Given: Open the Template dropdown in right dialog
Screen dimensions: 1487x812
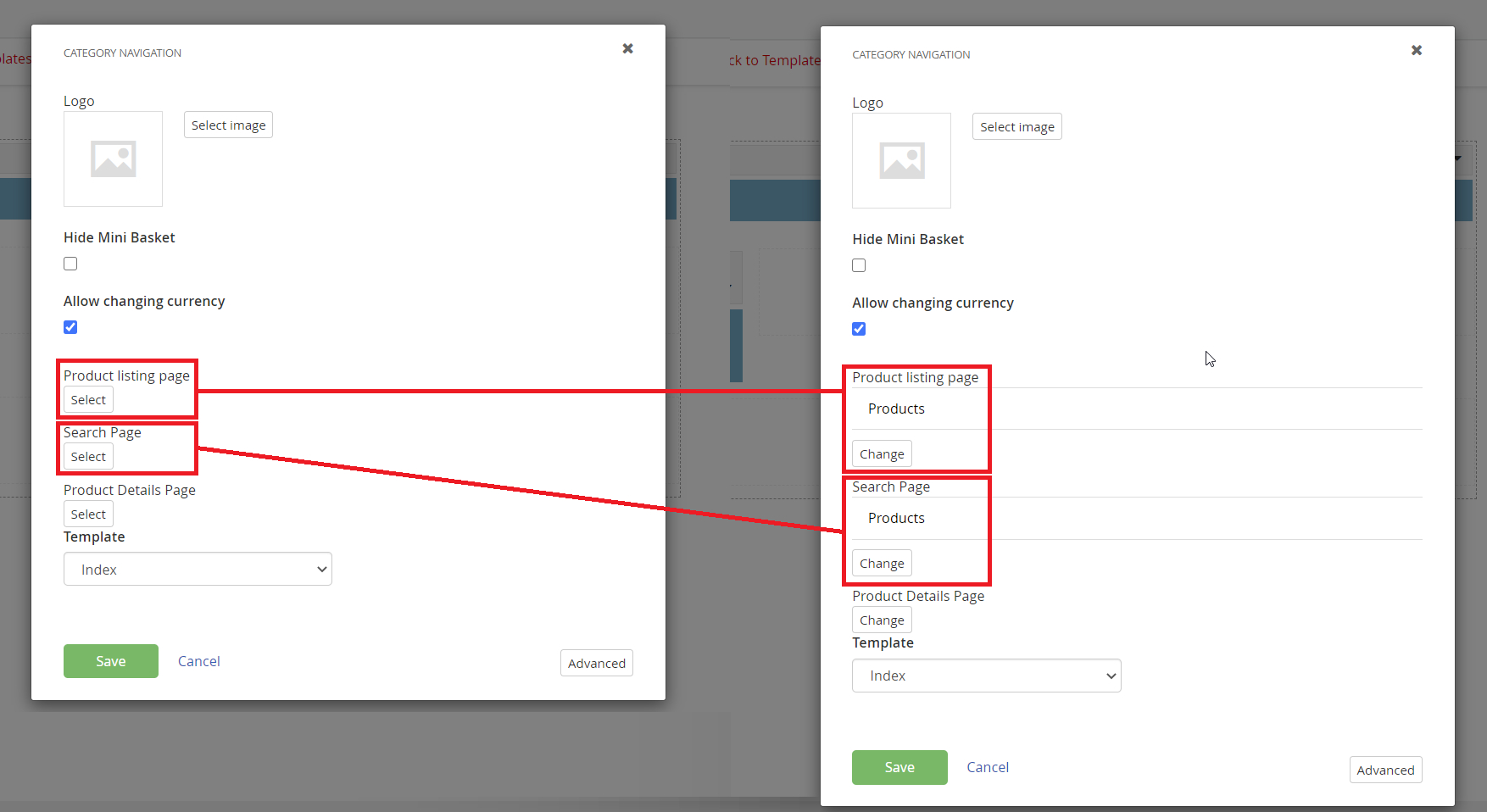Looking at the screenshot, I should pyautogui.click(x=986, y=676).
